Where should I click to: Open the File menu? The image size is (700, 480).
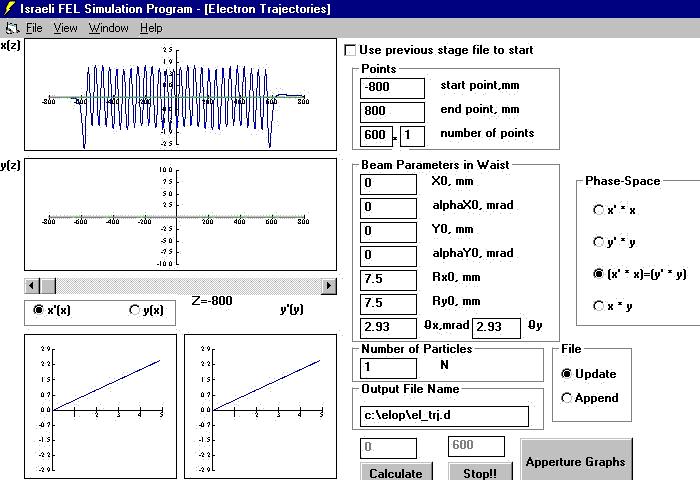pyautogui.click(x=34, y=28)
